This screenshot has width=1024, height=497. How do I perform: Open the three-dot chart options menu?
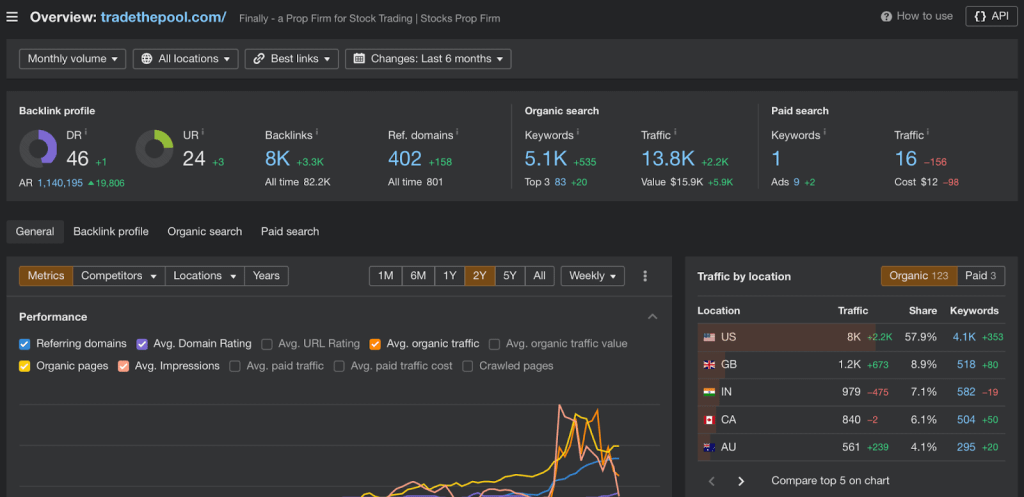click(x=645, y=276)
